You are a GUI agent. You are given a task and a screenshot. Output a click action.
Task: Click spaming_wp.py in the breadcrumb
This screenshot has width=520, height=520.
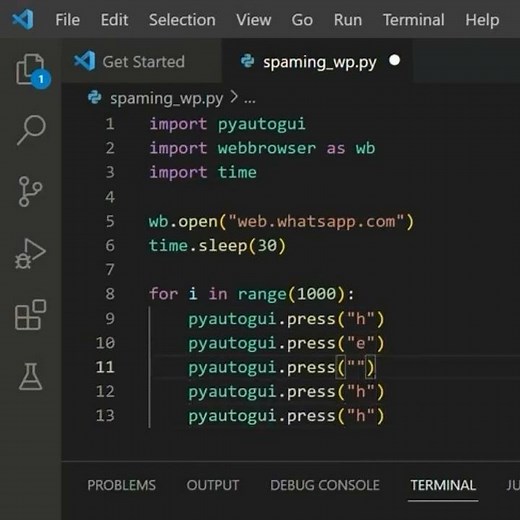pos(166,99)
